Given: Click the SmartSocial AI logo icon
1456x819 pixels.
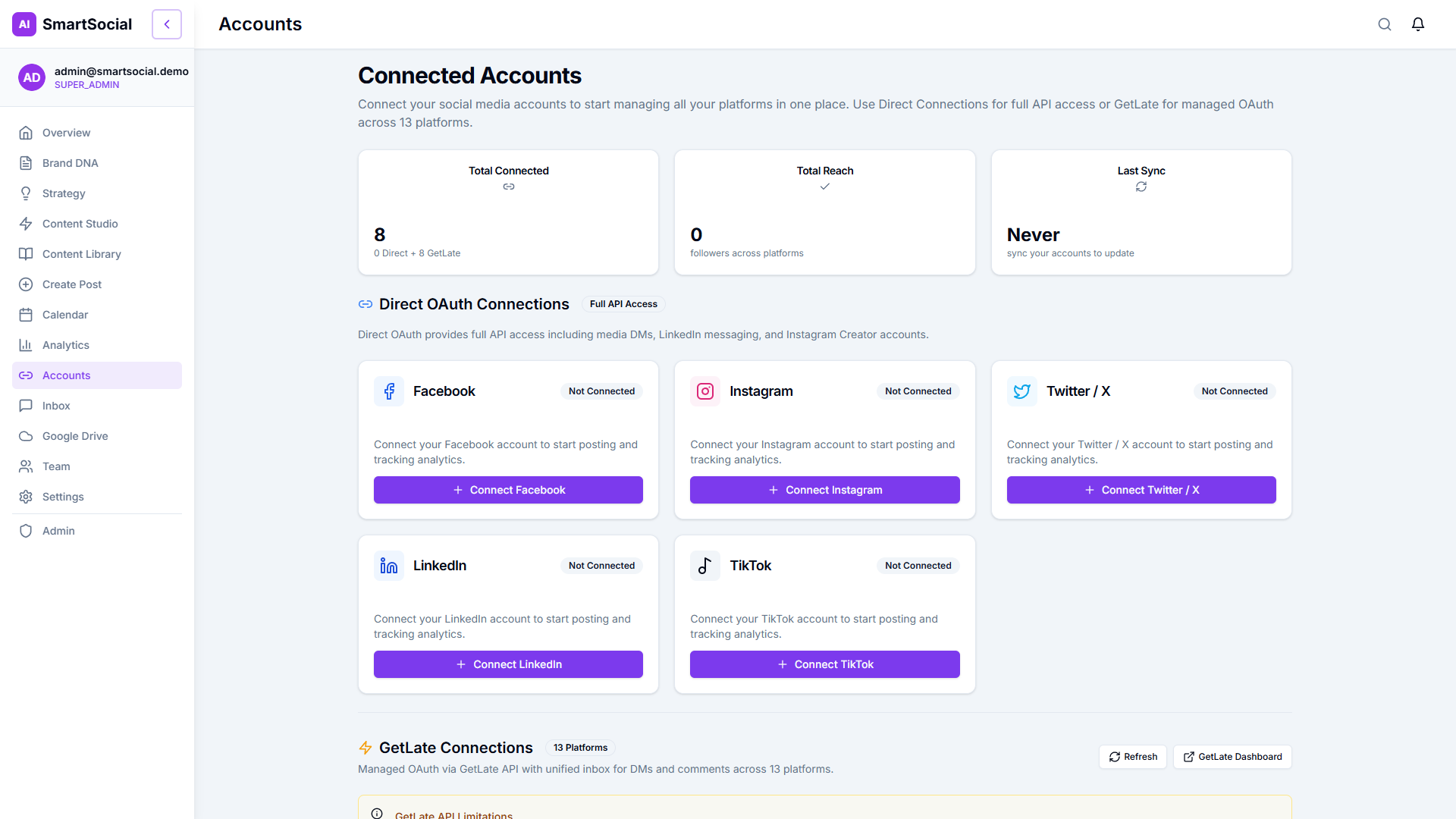Looking at the screenshot, I should [x=24, y=24].
